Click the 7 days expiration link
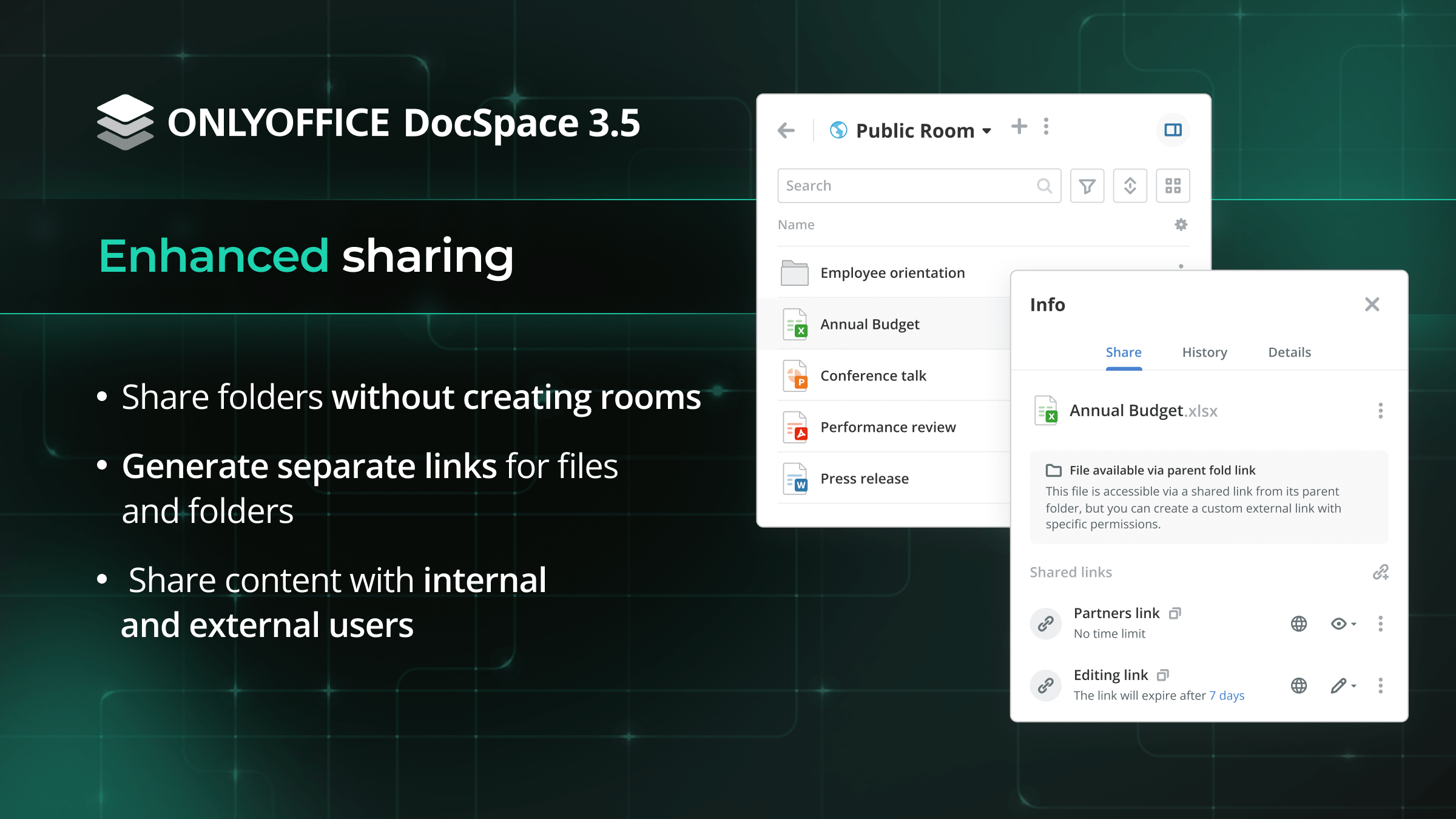 click(x=1227, y=696)
